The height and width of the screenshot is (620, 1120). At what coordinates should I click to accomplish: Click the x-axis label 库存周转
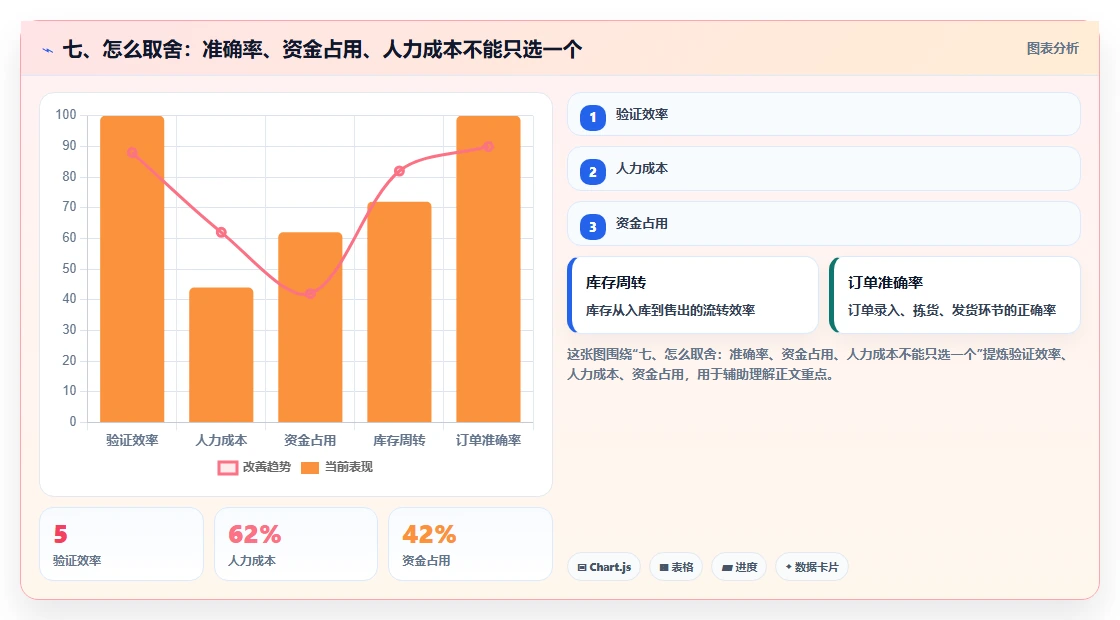coord(399,440)
